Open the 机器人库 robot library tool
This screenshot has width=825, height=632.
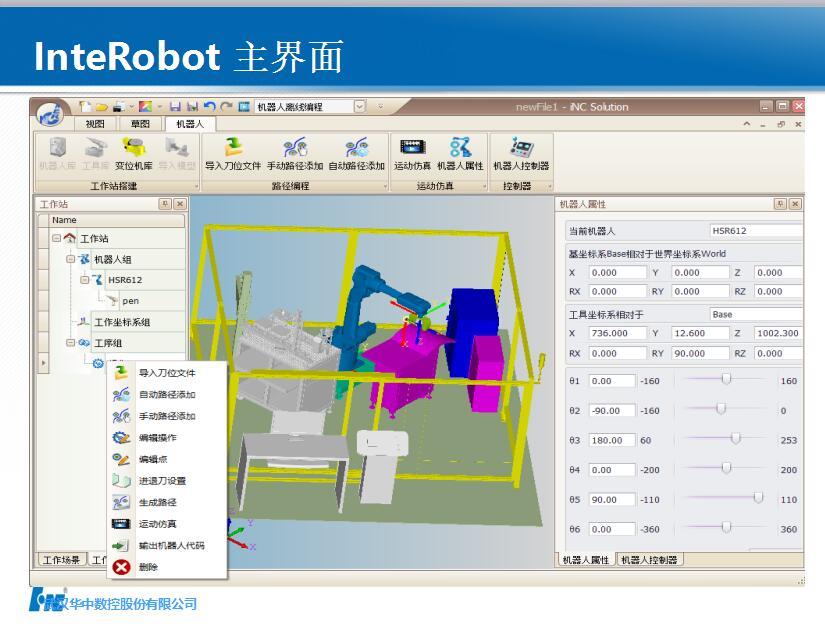coord(57,154)
